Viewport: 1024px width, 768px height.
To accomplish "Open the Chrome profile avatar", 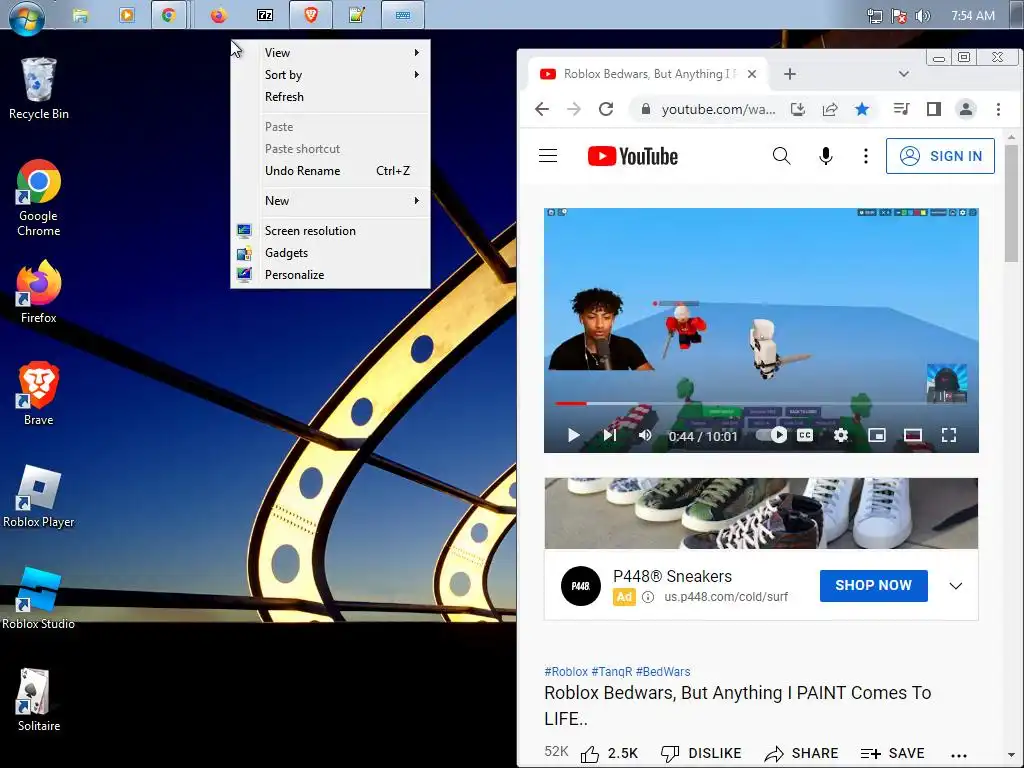I will click(x=966, y=109).
